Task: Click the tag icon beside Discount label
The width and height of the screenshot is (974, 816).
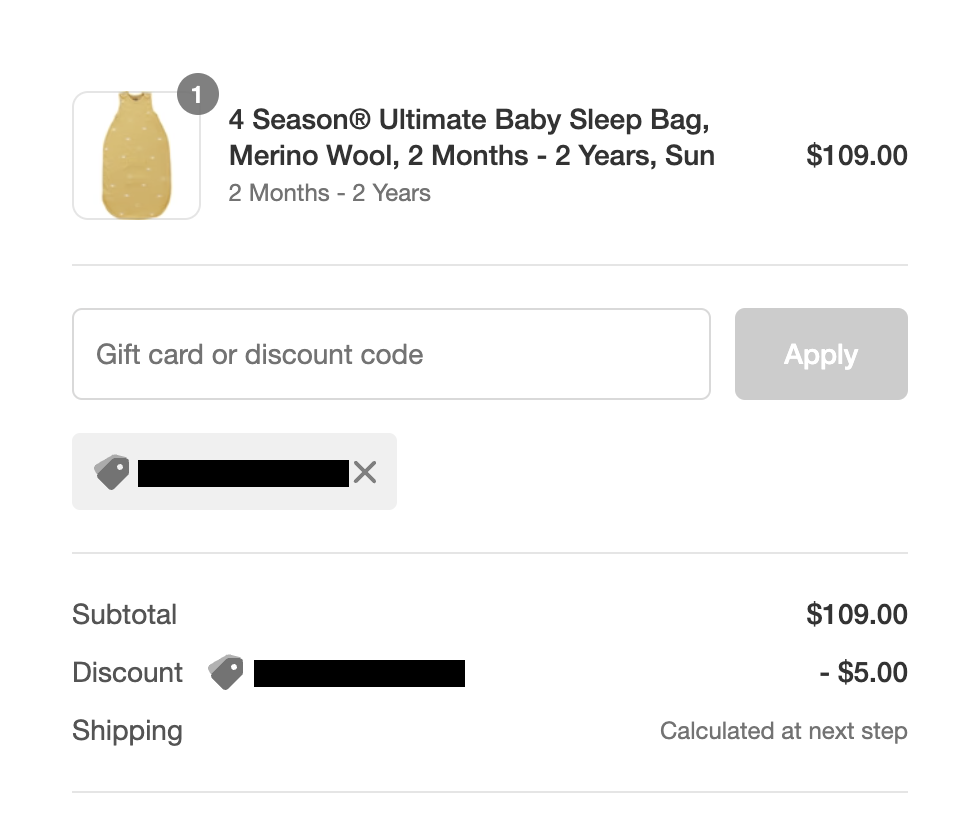Action: point(226,672)
